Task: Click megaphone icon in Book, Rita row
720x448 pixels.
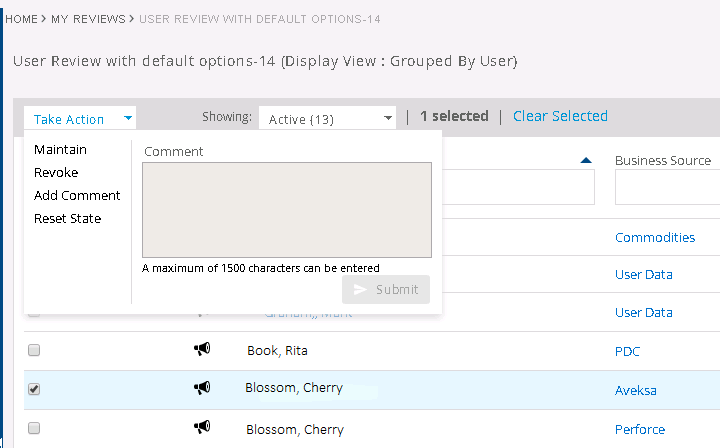Action: pyautogui.click(x=202, y=350)
